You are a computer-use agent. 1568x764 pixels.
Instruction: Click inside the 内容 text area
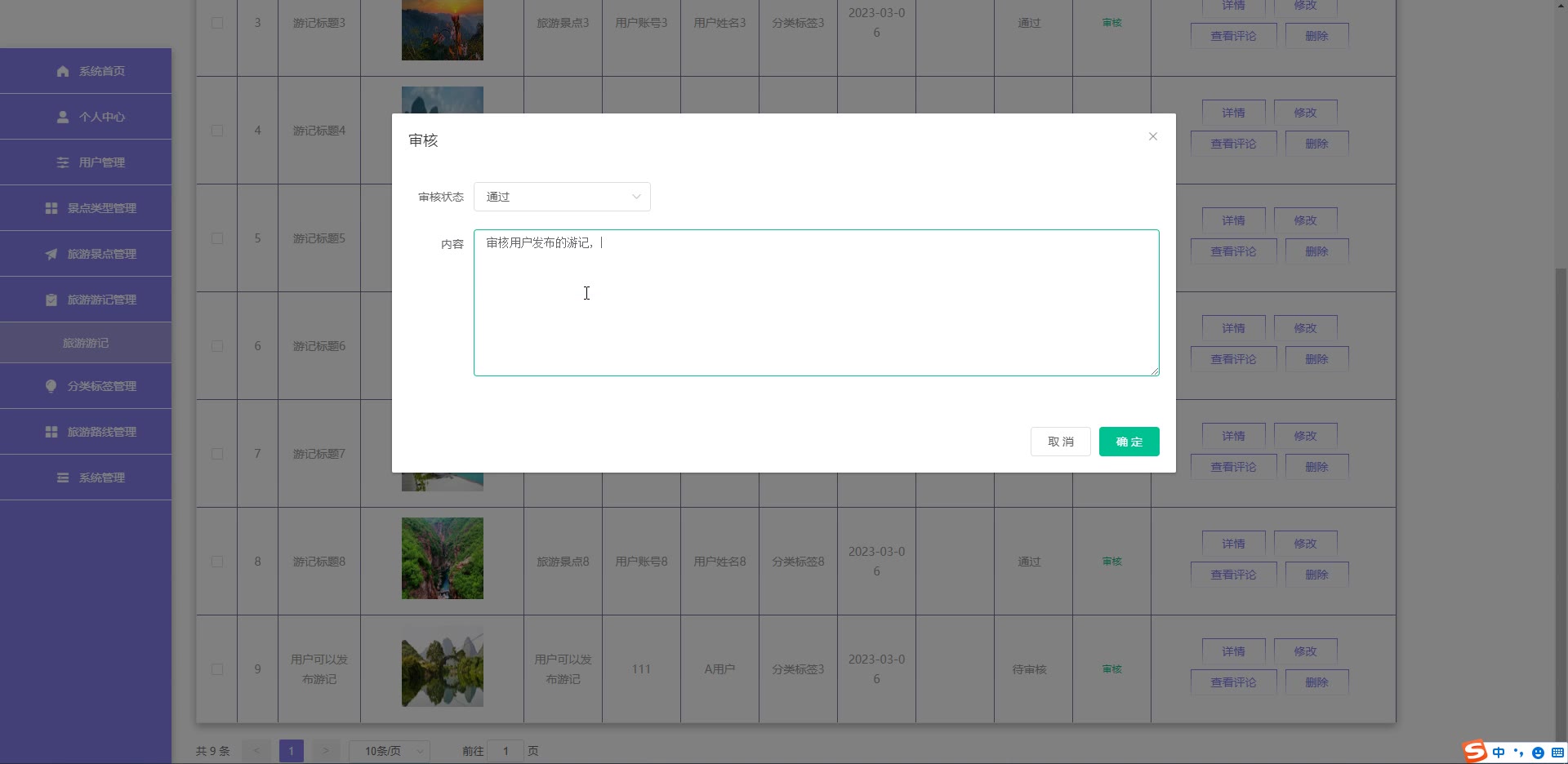click(816, 303)
